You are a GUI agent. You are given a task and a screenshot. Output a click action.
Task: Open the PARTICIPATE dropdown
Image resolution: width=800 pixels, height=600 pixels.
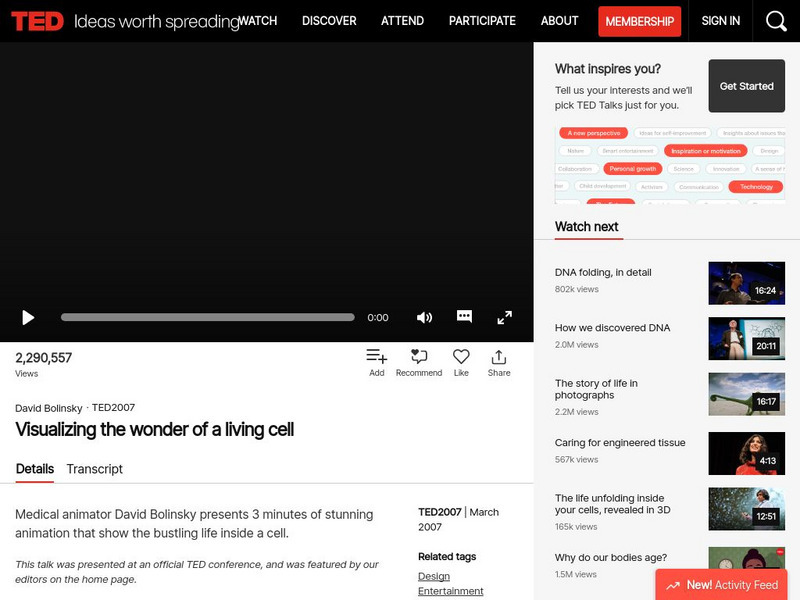(x=482, y=20)
